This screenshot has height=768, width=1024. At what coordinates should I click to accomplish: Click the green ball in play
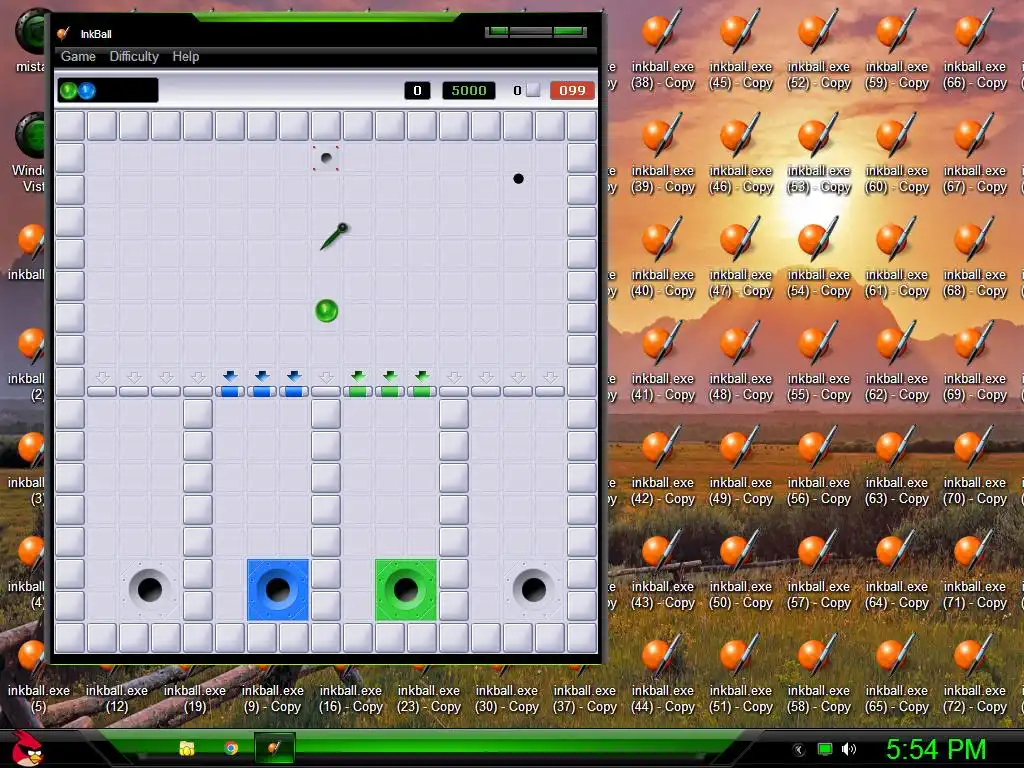[327, 311]
